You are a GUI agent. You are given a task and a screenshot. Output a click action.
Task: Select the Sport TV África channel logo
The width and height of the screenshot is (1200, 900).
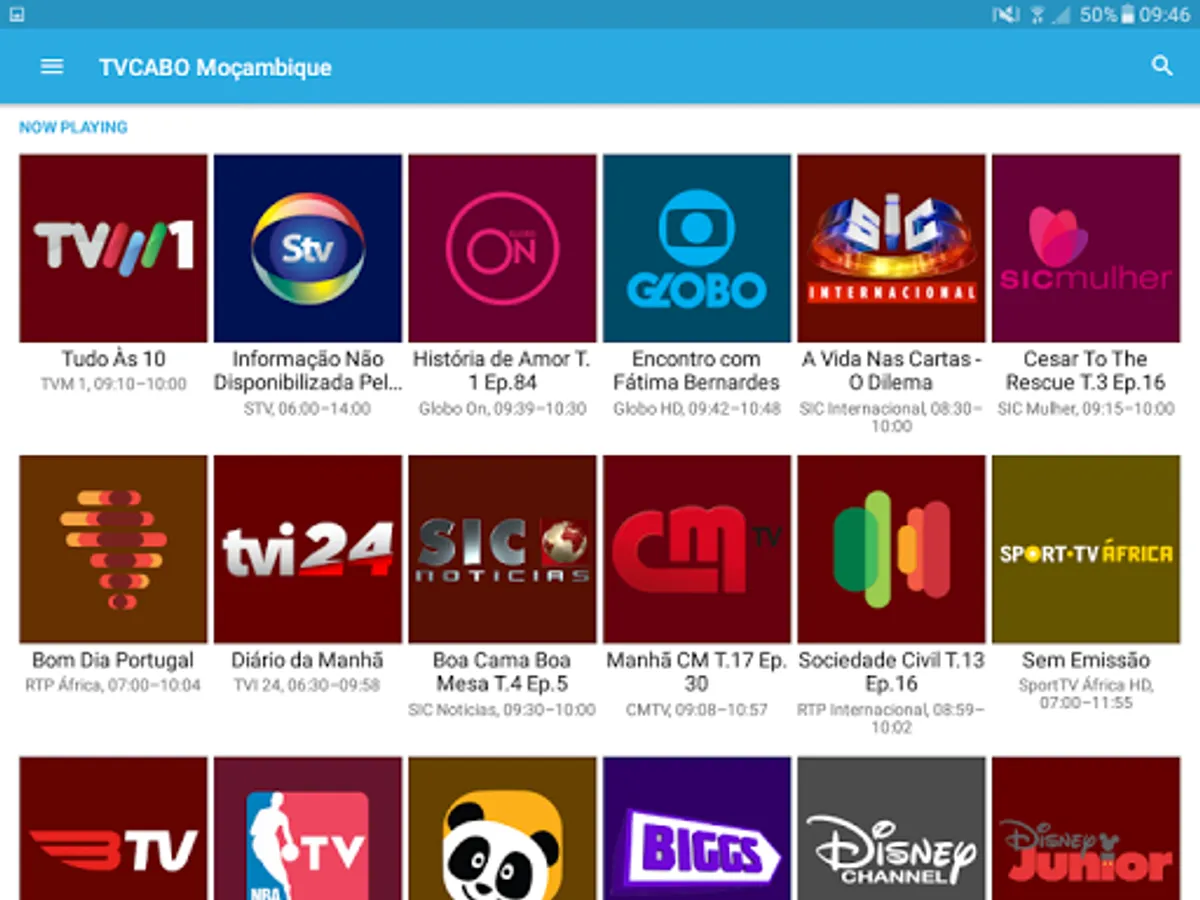[1085, 549]
